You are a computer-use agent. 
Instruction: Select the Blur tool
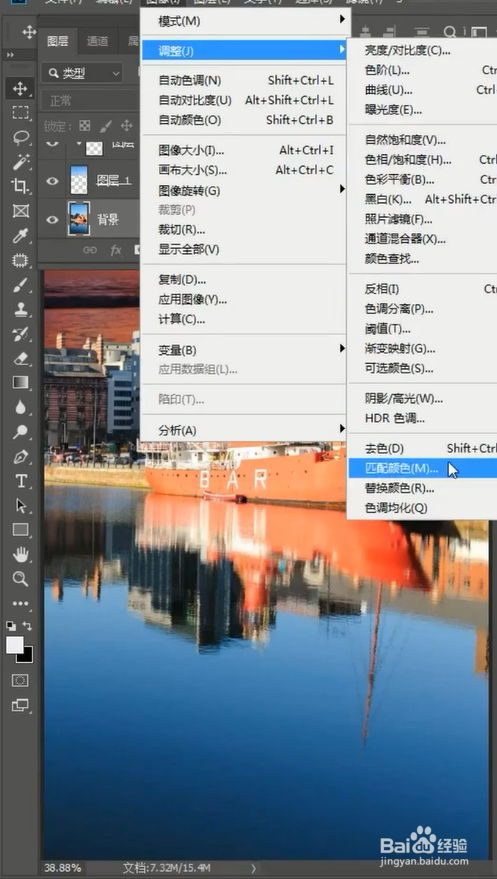20,407
